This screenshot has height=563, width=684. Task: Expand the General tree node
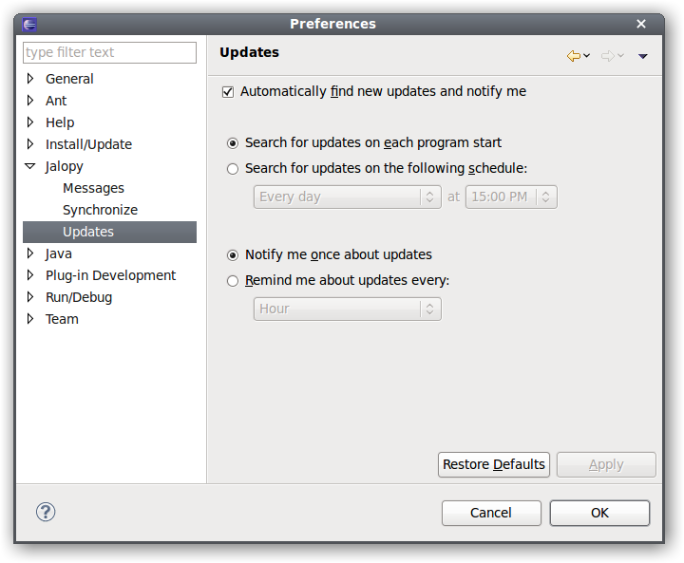(x=30, y=78)
